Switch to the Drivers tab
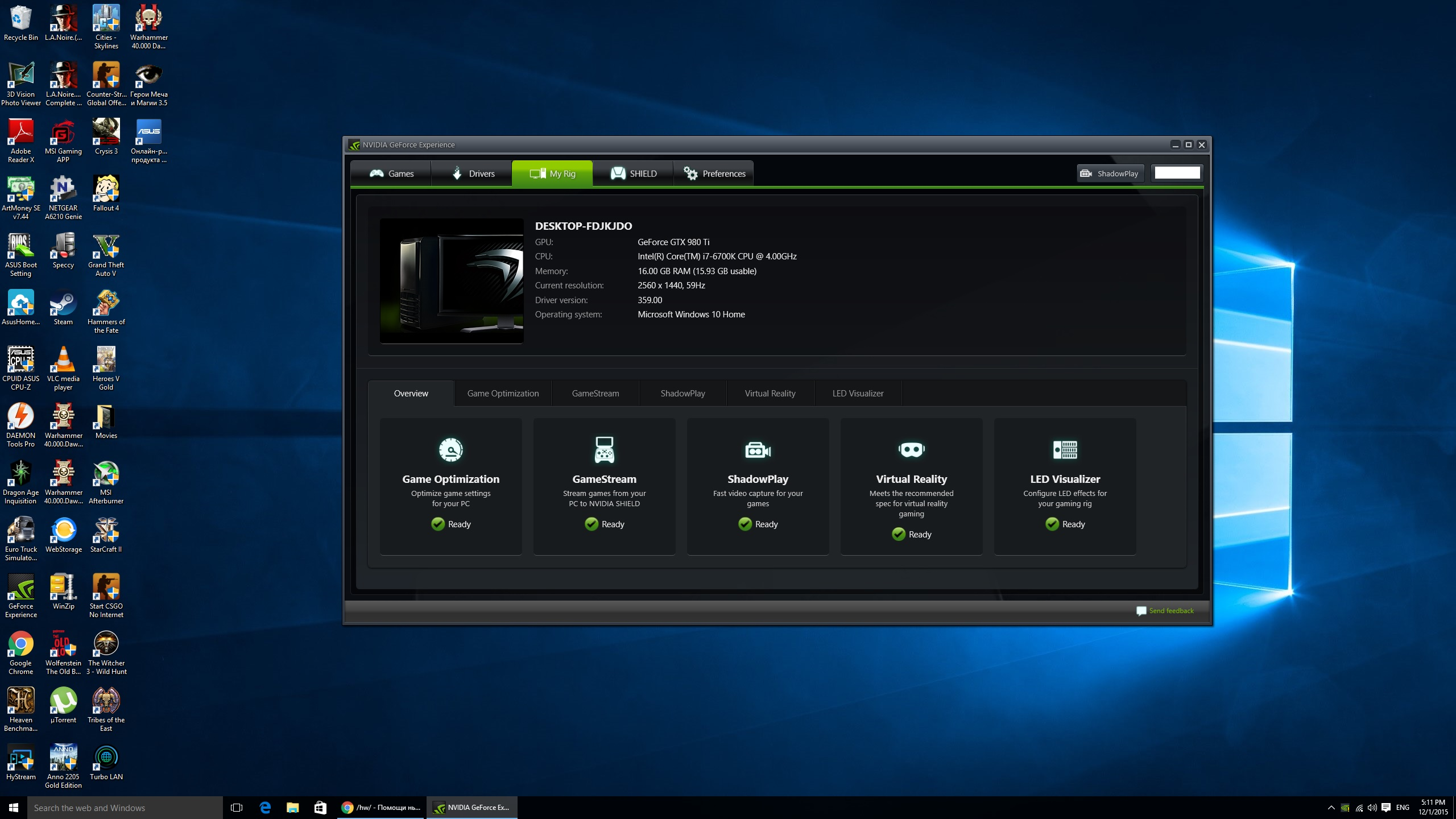The width and height of the screenshot is (1456, 819). tap(473, 173)
